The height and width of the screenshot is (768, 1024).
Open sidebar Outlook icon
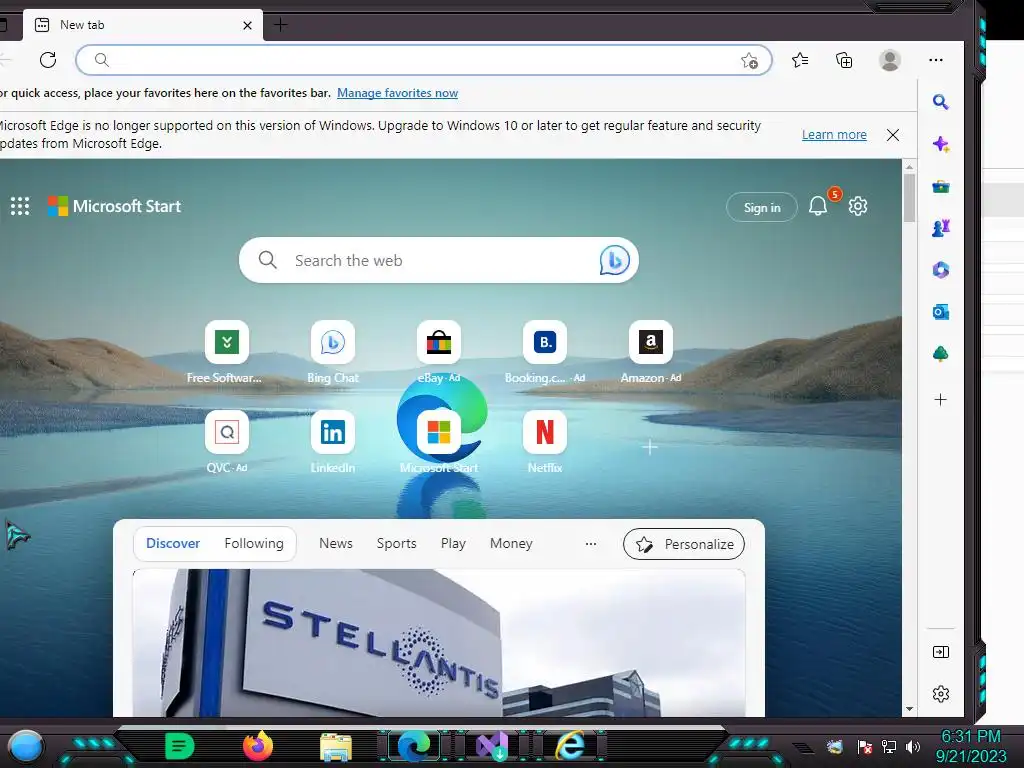click(940, 312)
